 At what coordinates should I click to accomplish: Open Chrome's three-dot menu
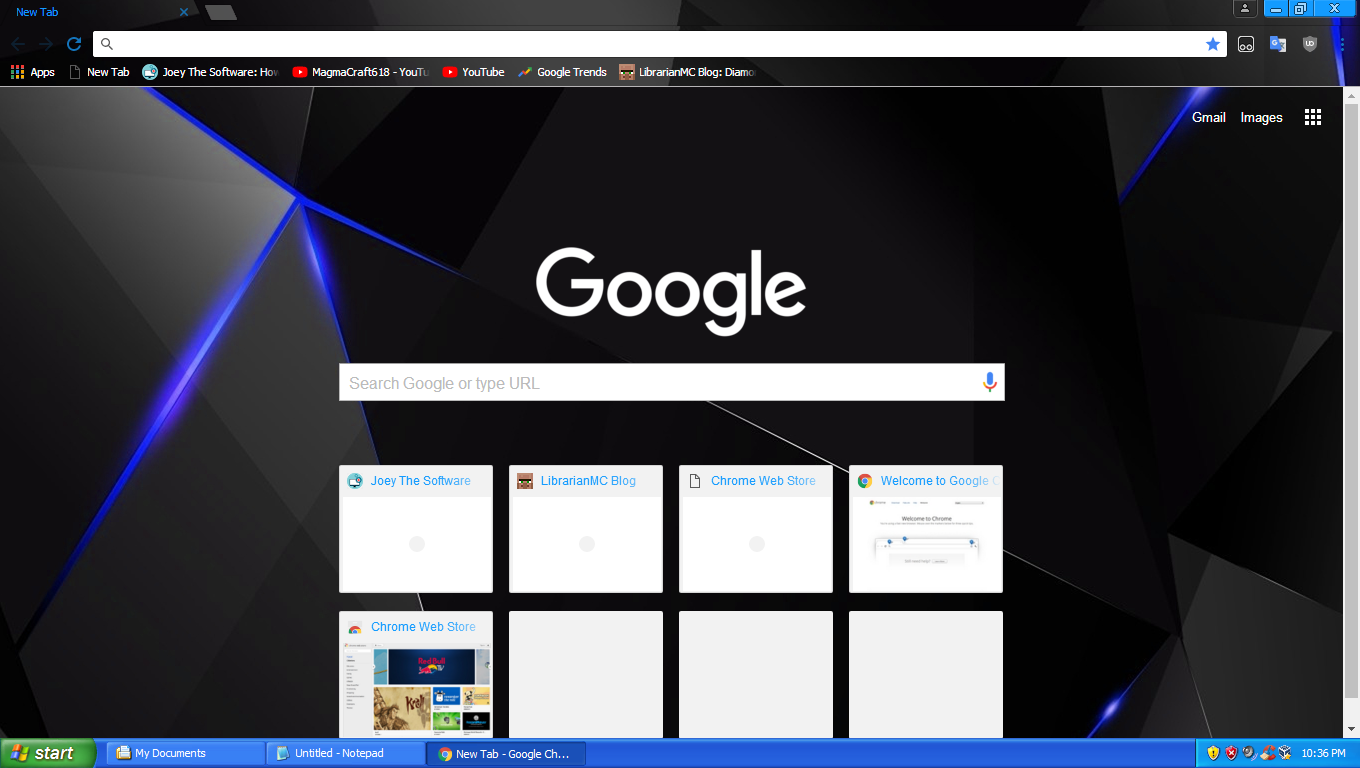(x=1341, y=44)
